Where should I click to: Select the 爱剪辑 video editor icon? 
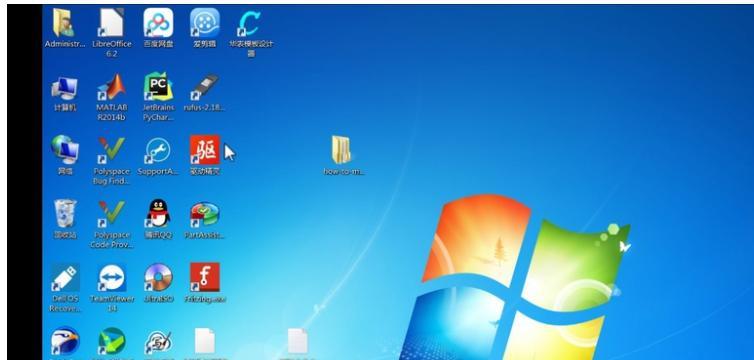205,23
